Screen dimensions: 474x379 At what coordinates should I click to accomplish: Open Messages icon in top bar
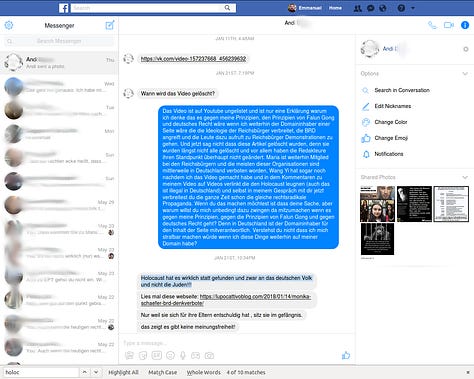point(370,8)
